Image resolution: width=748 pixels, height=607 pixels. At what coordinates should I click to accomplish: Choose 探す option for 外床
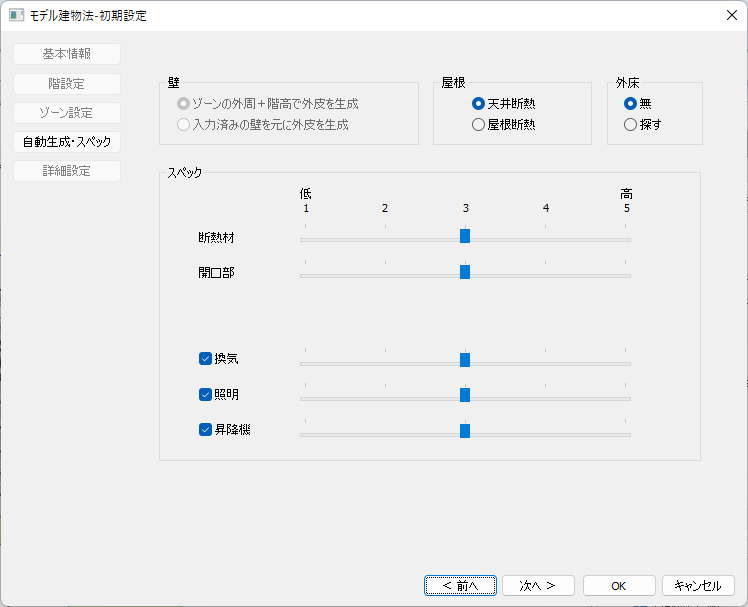point(630,125)
